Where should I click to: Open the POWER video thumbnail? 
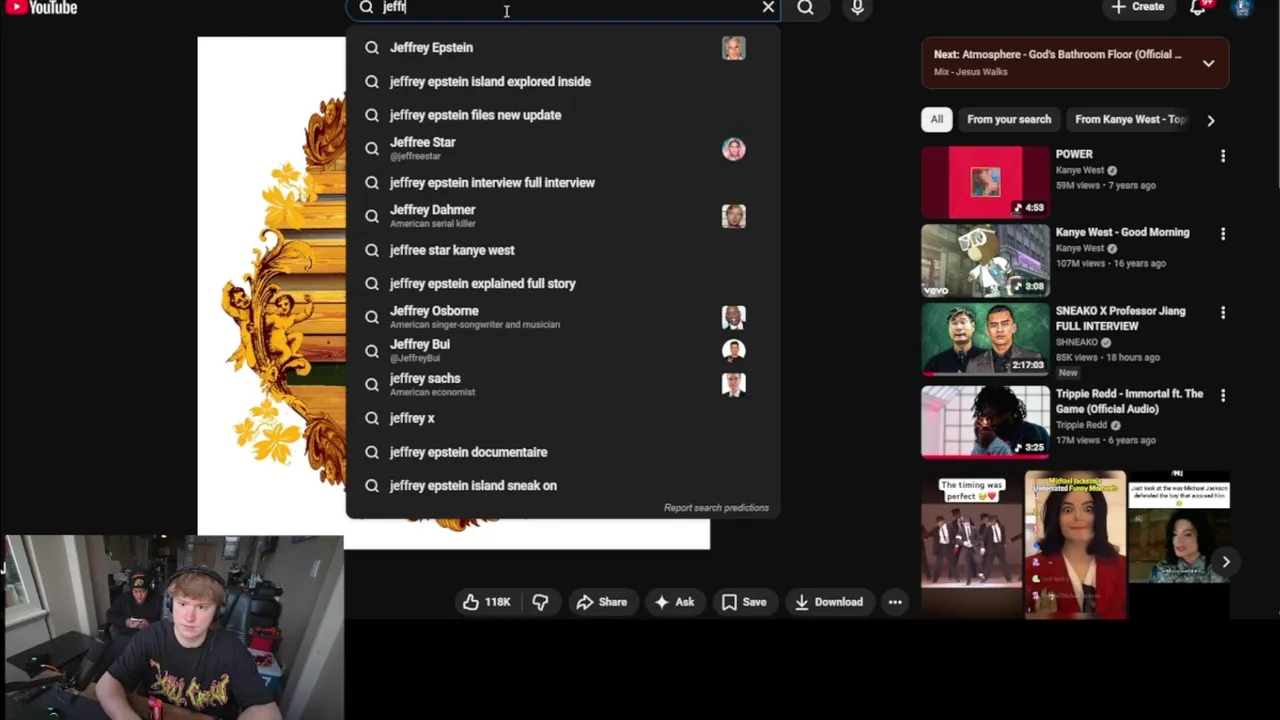point(986,182)
